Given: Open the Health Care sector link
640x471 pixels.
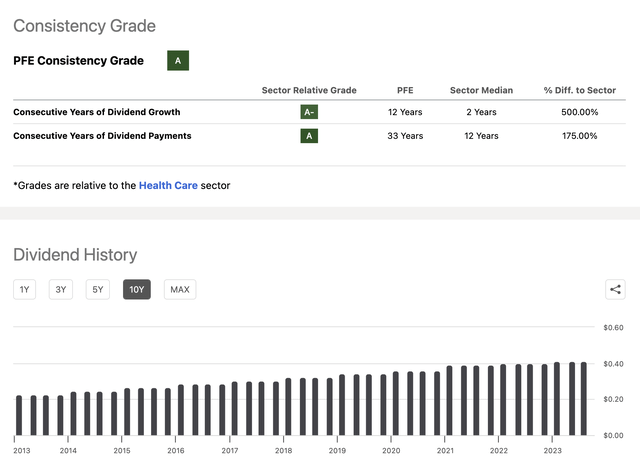Looking at the screenshot, I should [168, 185].
